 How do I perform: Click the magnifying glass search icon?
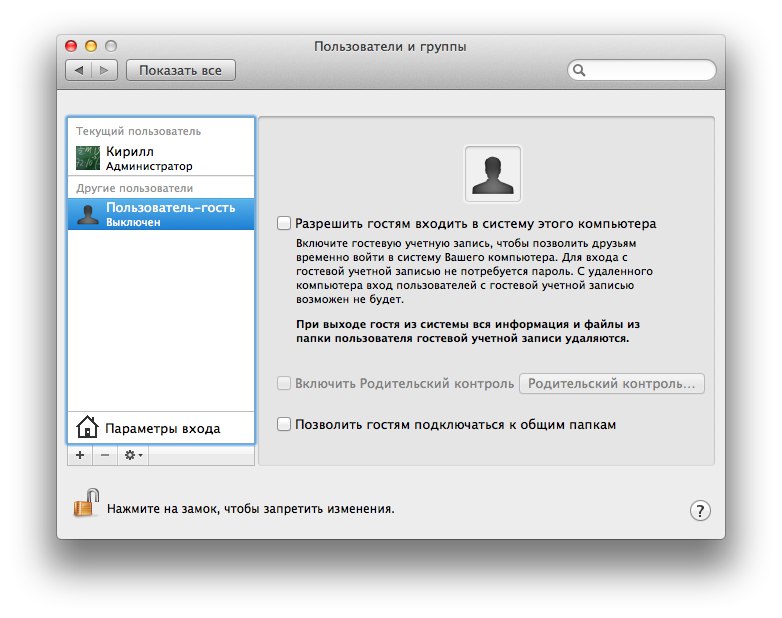point(579,70)
